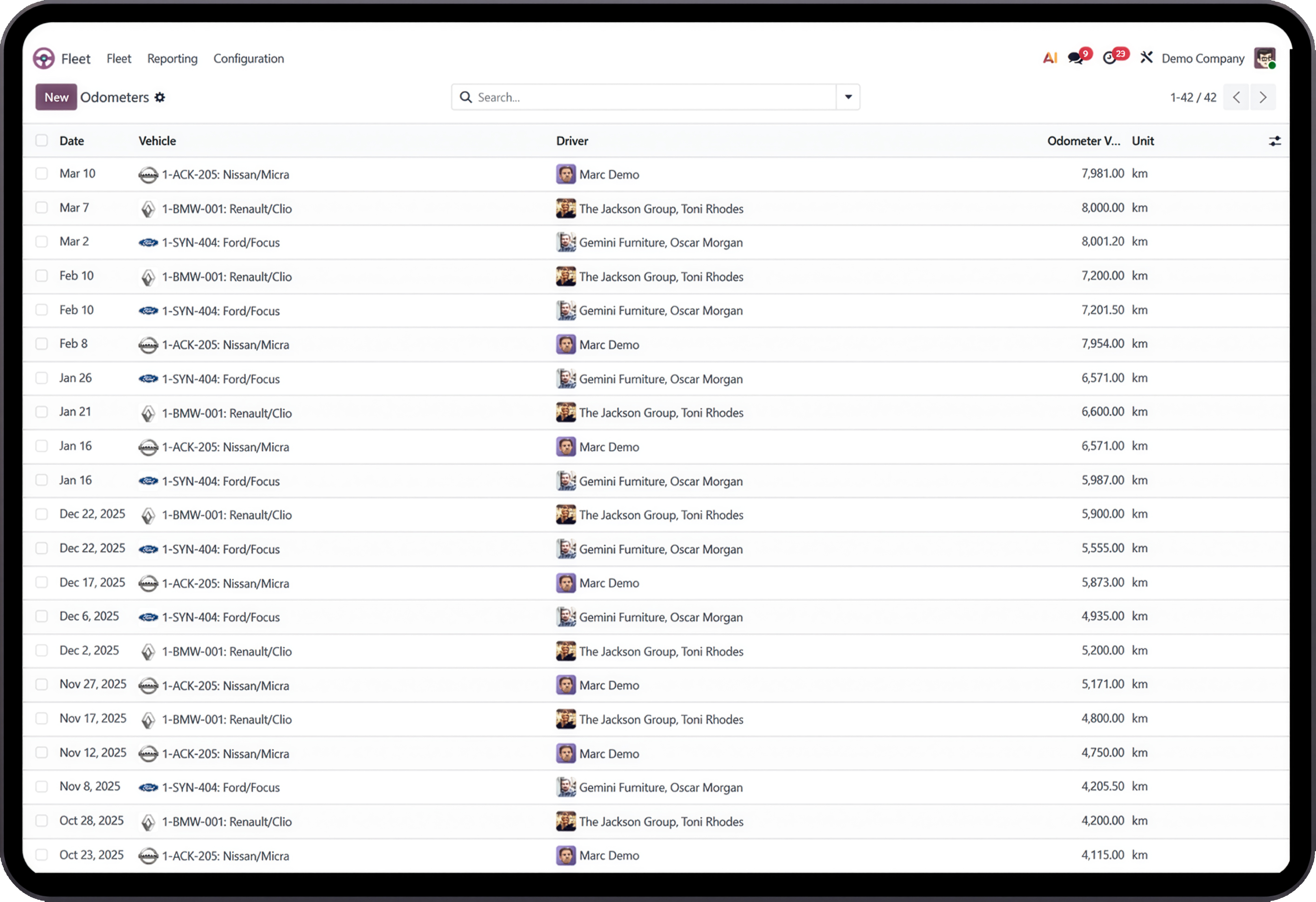Viewport: 1316px width, 902px height.
Task: Open the Demo Company switcher
Action: pos(1203,58)
